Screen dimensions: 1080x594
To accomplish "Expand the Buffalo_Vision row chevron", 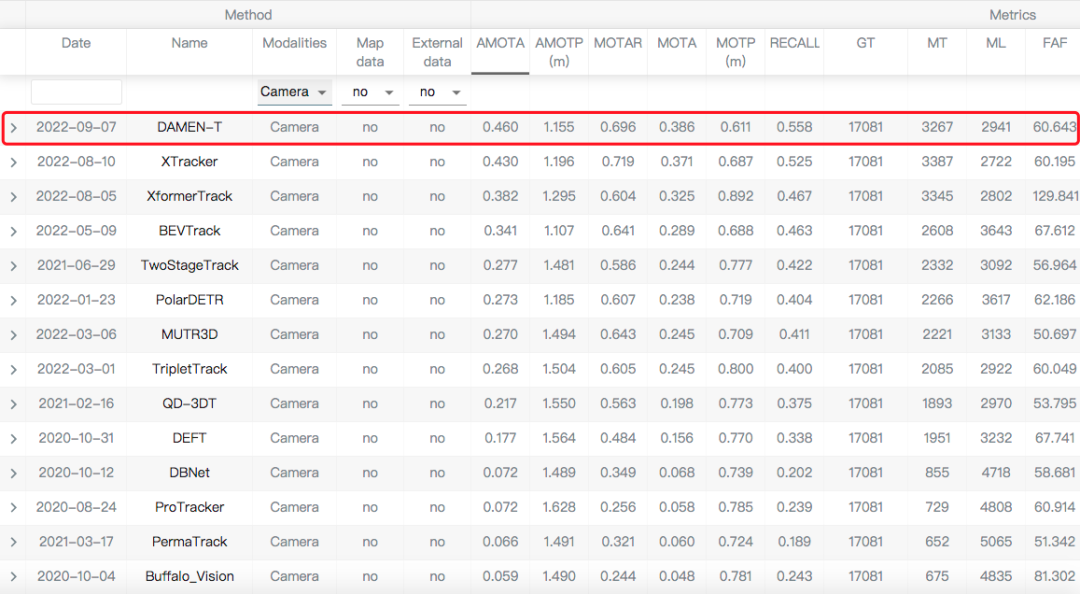I will (13, 577).
